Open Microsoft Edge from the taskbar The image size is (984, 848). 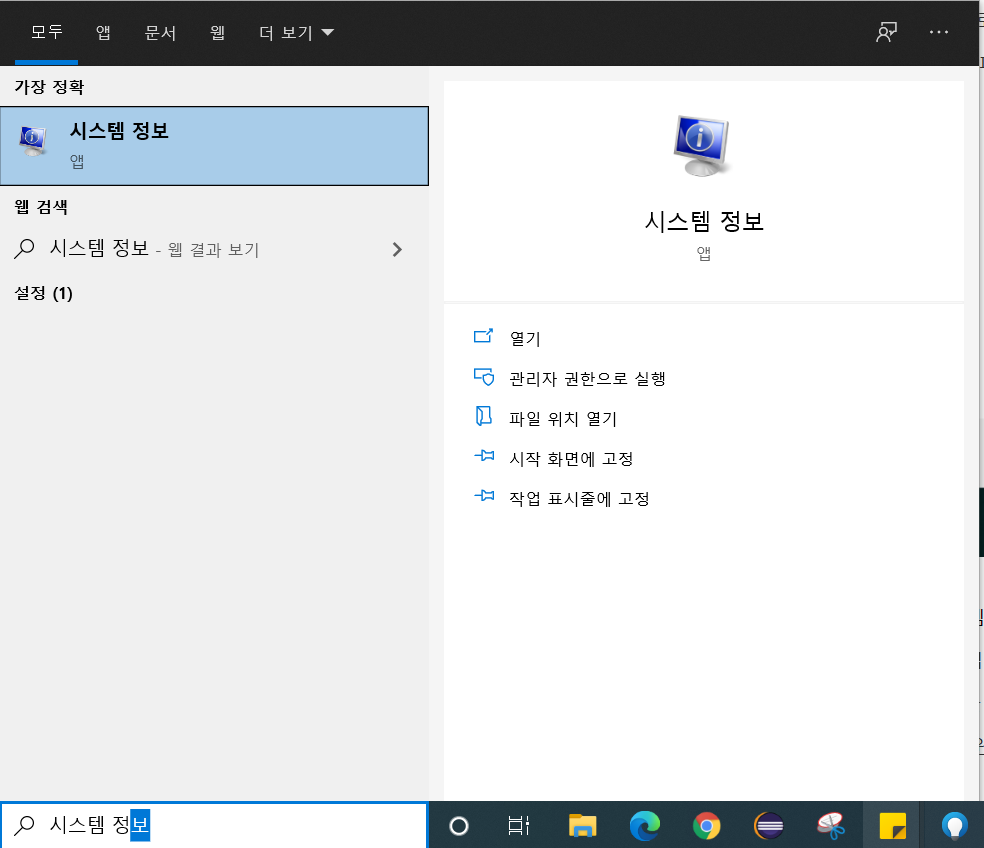tap(644, 826)
